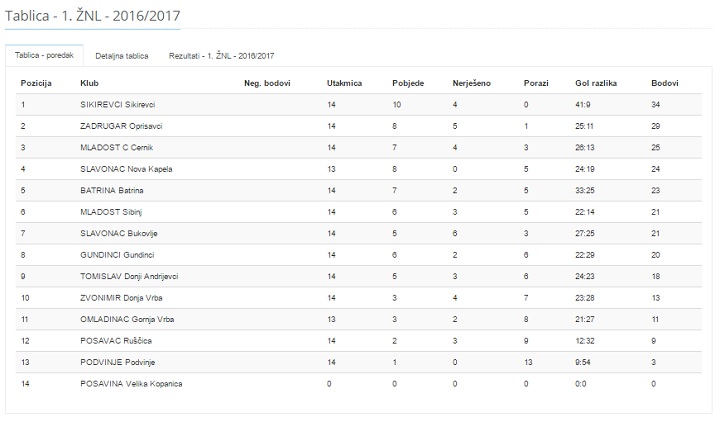
Task: Click the Bodovi column header
Action: click(664, 83)
